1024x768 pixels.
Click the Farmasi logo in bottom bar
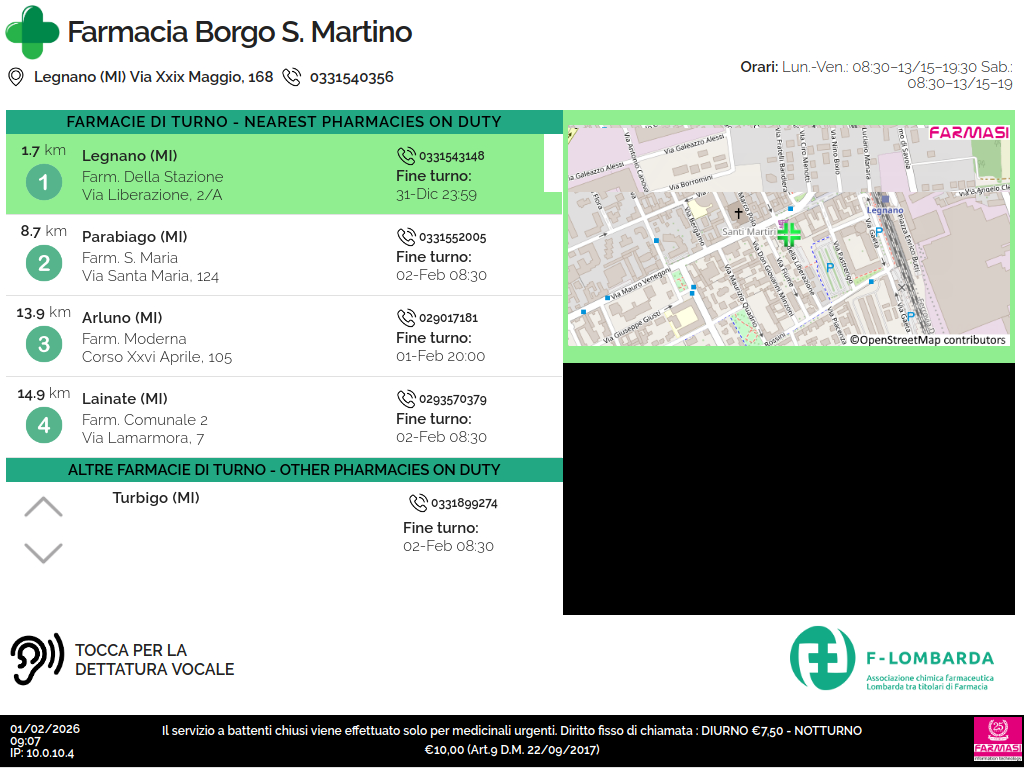(x=997, y=740)
